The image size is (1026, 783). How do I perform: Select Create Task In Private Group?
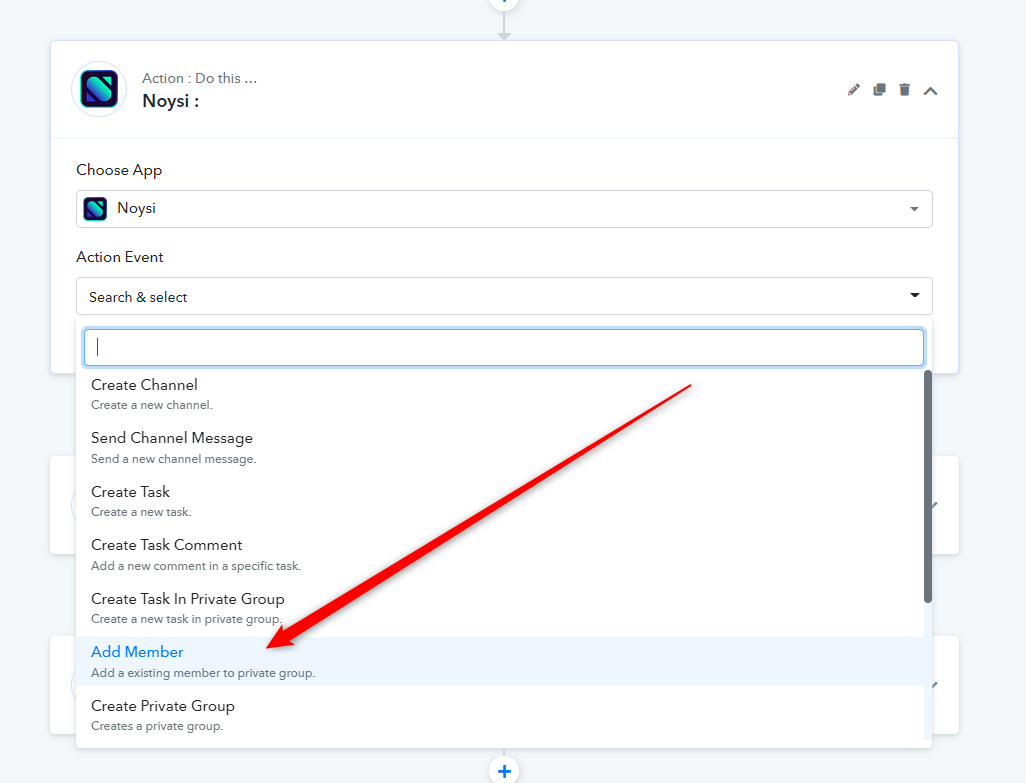coord(500,608)
